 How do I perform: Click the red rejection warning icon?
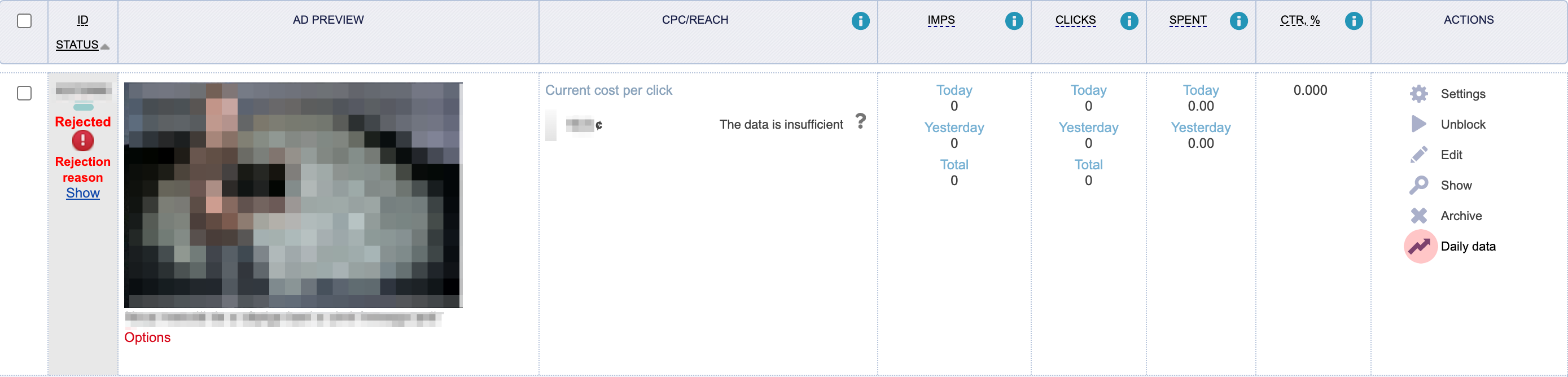coord(83,141)
